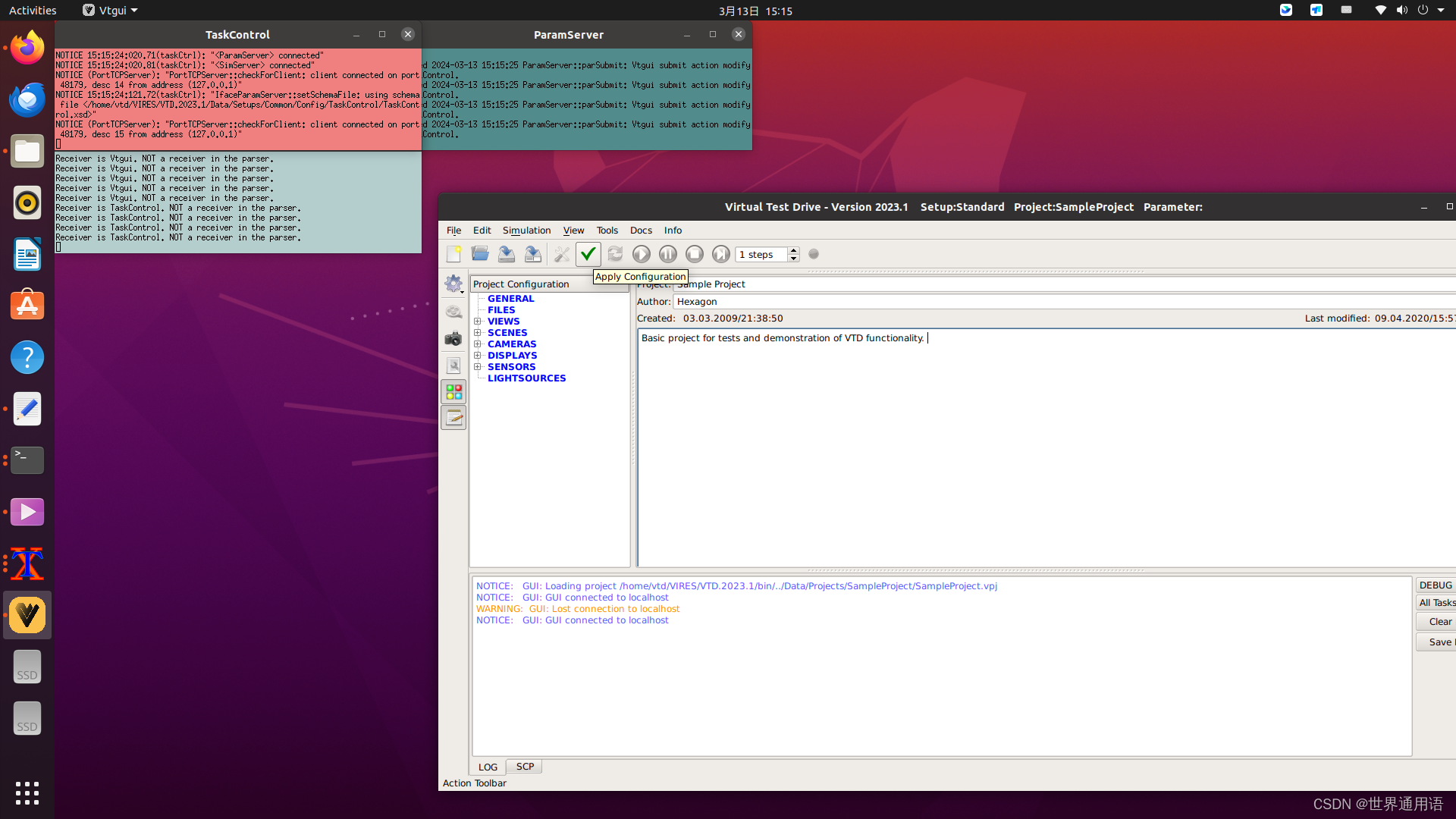
Task: Open the All Tasks filter dropdown
Action: (1436, 603)
